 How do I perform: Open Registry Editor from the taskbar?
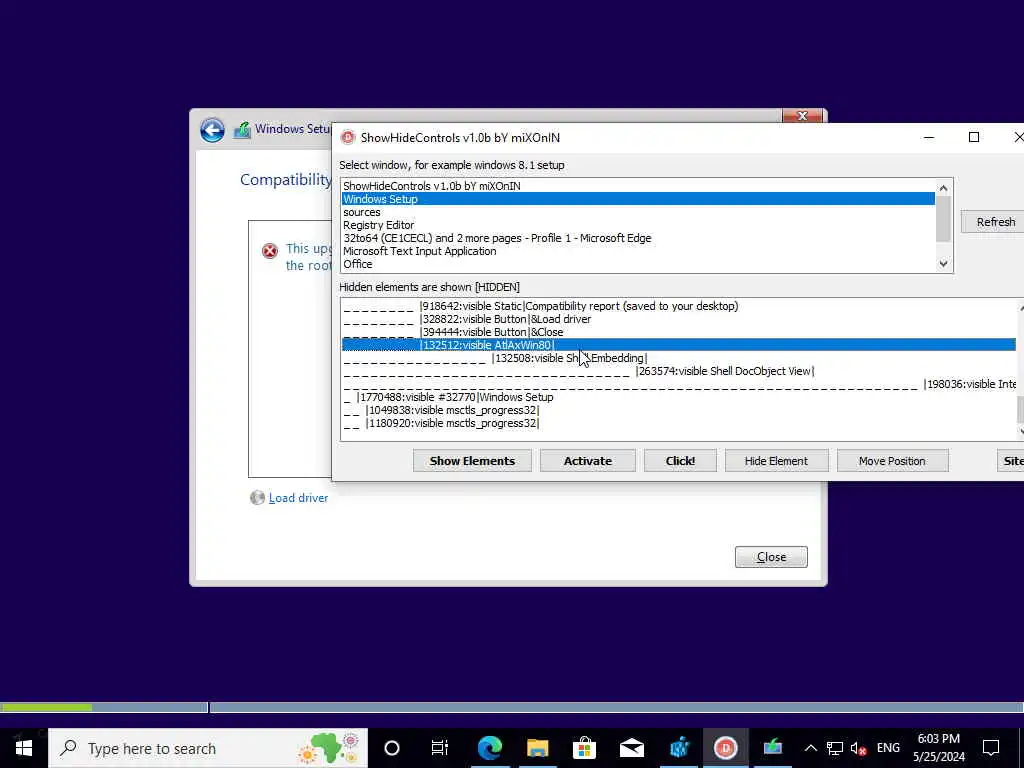coord(679,748)
